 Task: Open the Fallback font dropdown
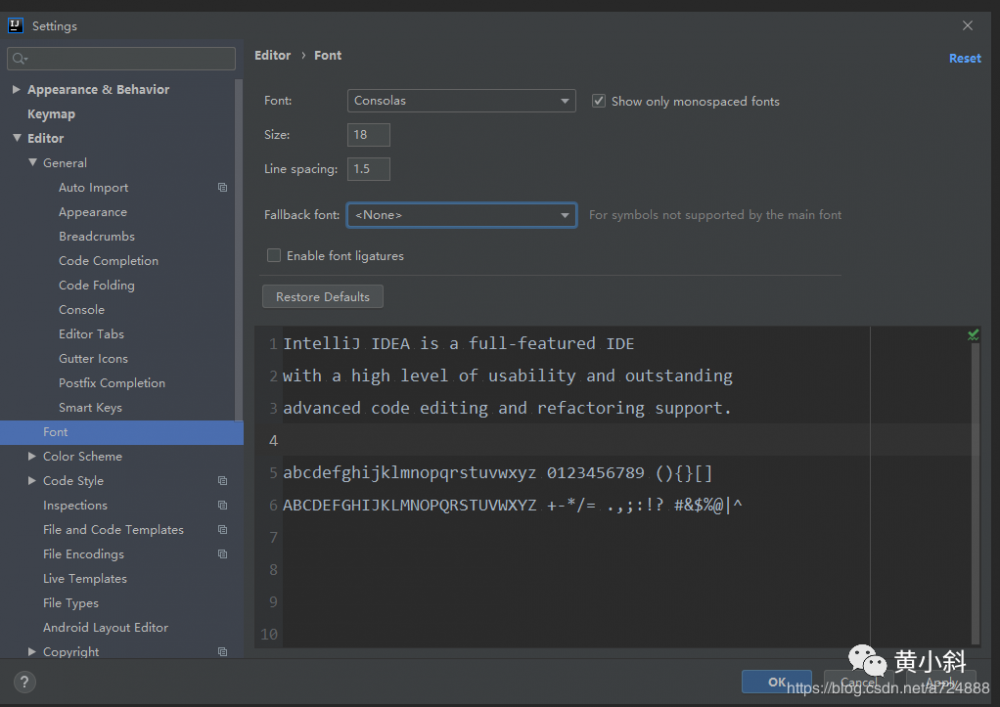click(x=461, y=215)
